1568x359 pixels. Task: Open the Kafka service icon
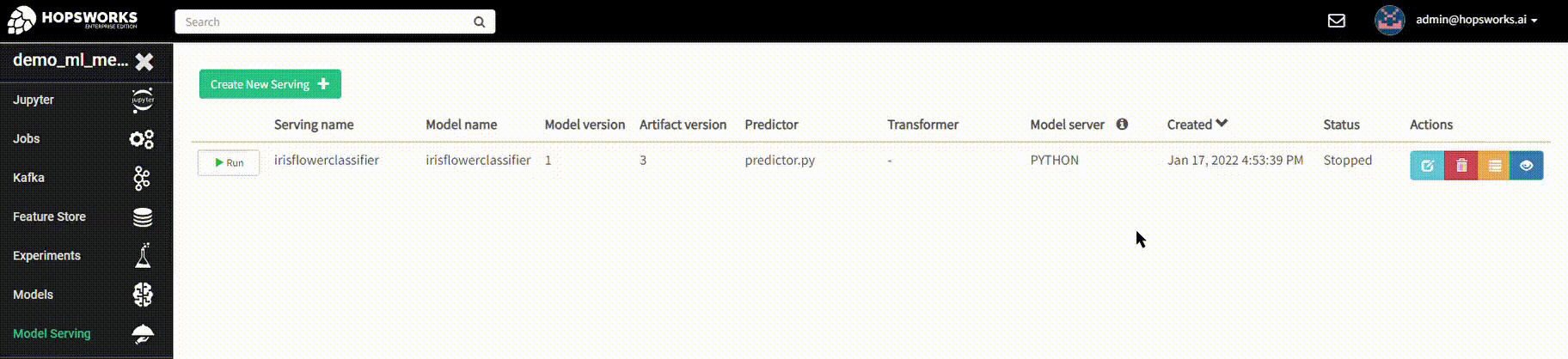point(142,178)
